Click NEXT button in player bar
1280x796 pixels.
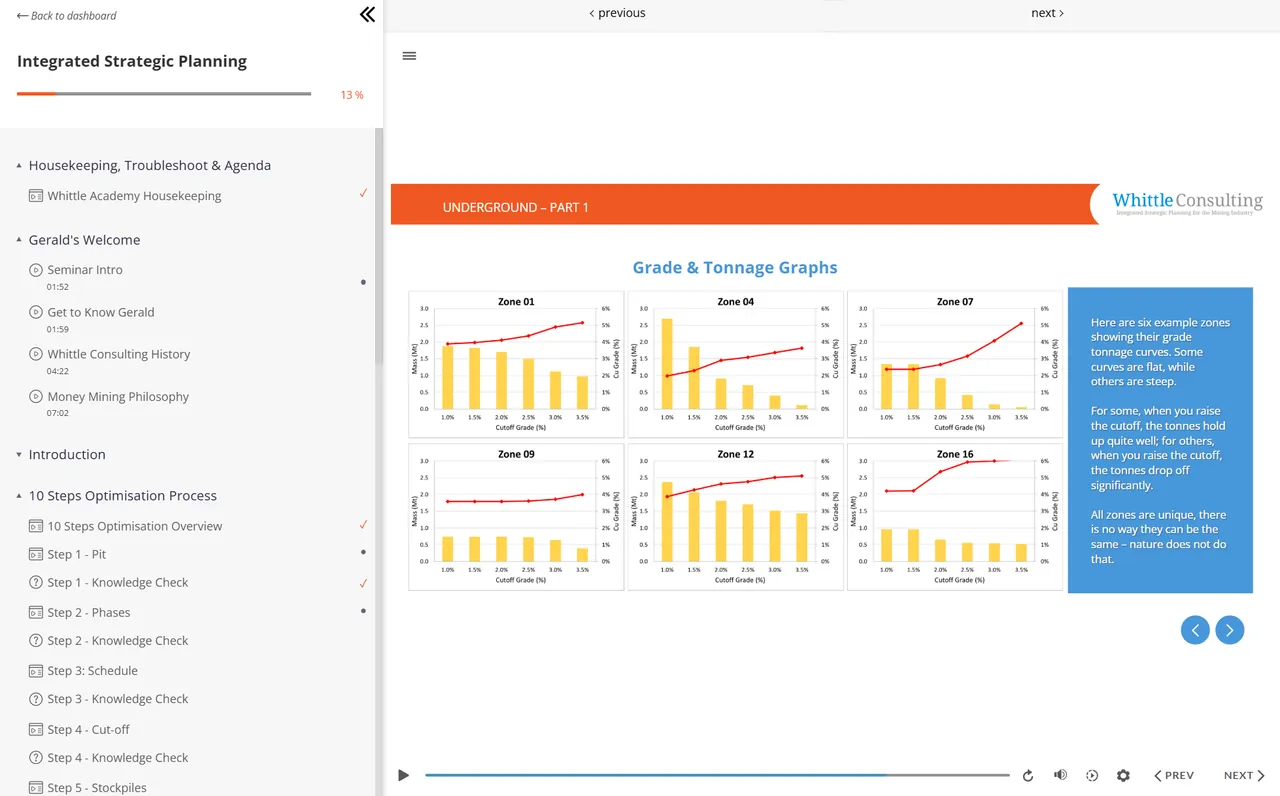1244,775
